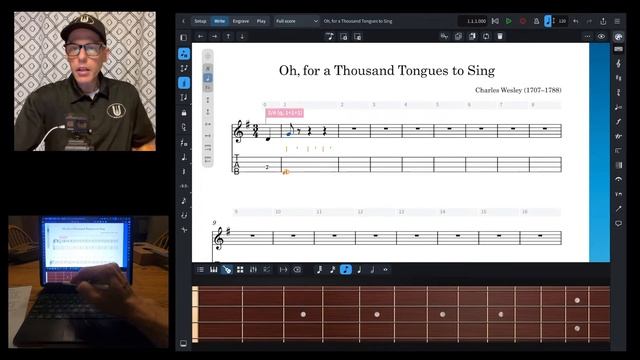Click the up arrow navigation button
The image size is (640, 360).
[x=228, y=36]
